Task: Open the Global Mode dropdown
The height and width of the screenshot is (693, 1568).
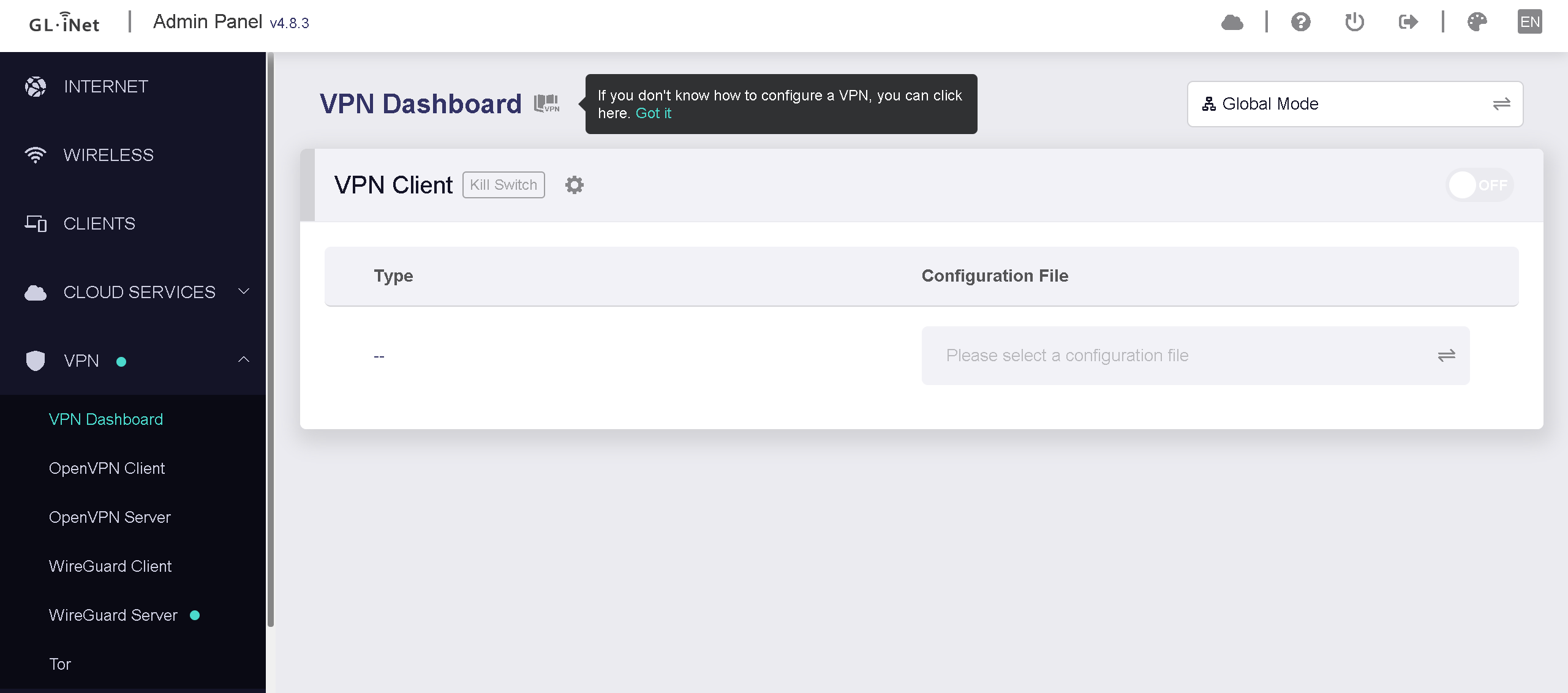Action: coord(1355,104)
